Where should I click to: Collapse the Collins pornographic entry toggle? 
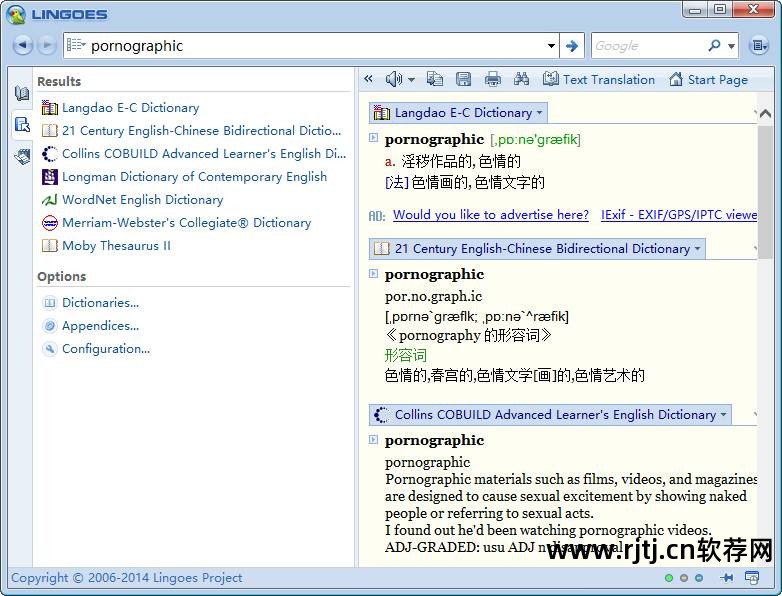tap(373, 439)
